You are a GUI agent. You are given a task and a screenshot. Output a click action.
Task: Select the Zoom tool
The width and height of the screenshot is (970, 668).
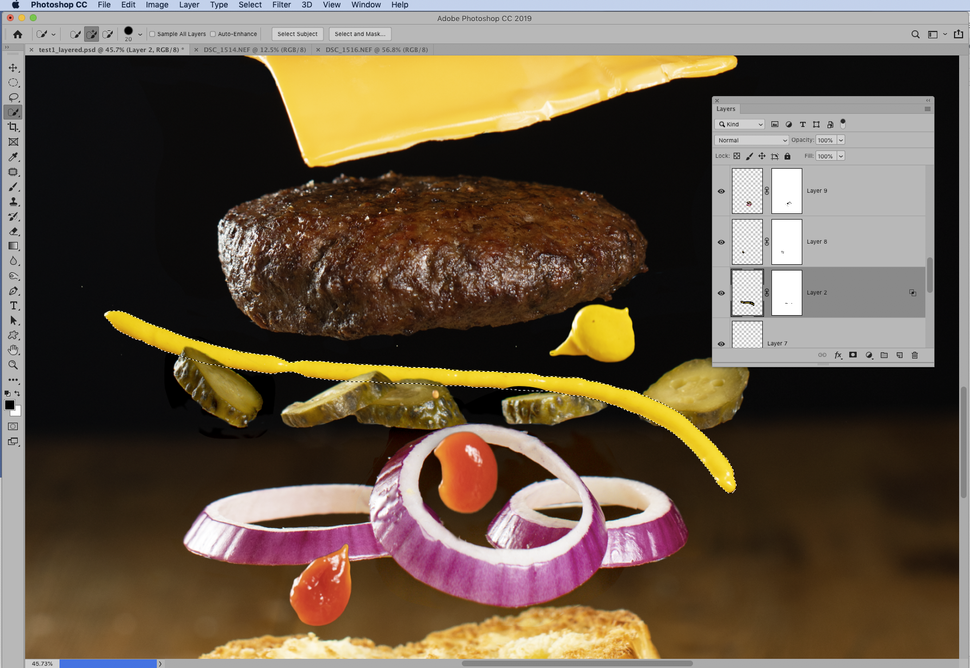(x=13, y=365)
